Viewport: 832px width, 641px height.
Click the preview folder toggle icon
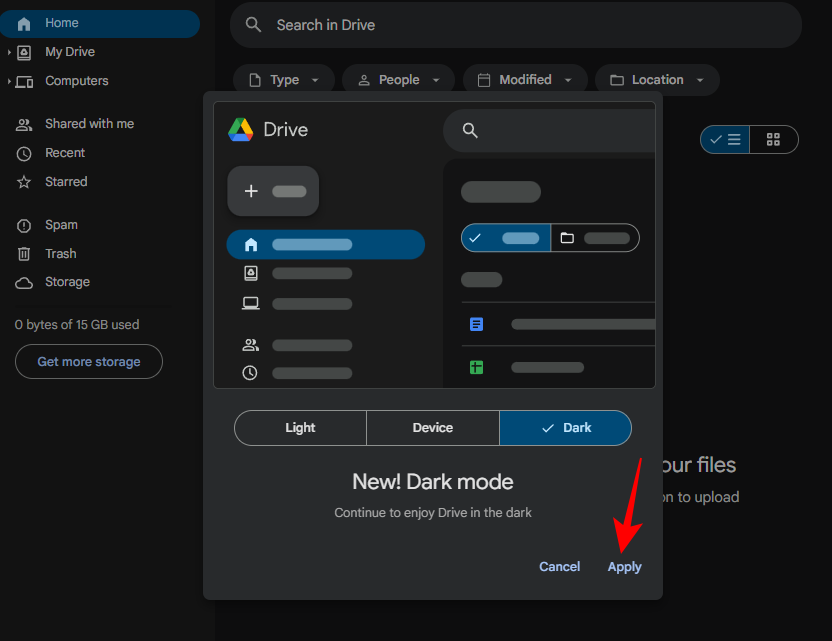coord(567,238)
